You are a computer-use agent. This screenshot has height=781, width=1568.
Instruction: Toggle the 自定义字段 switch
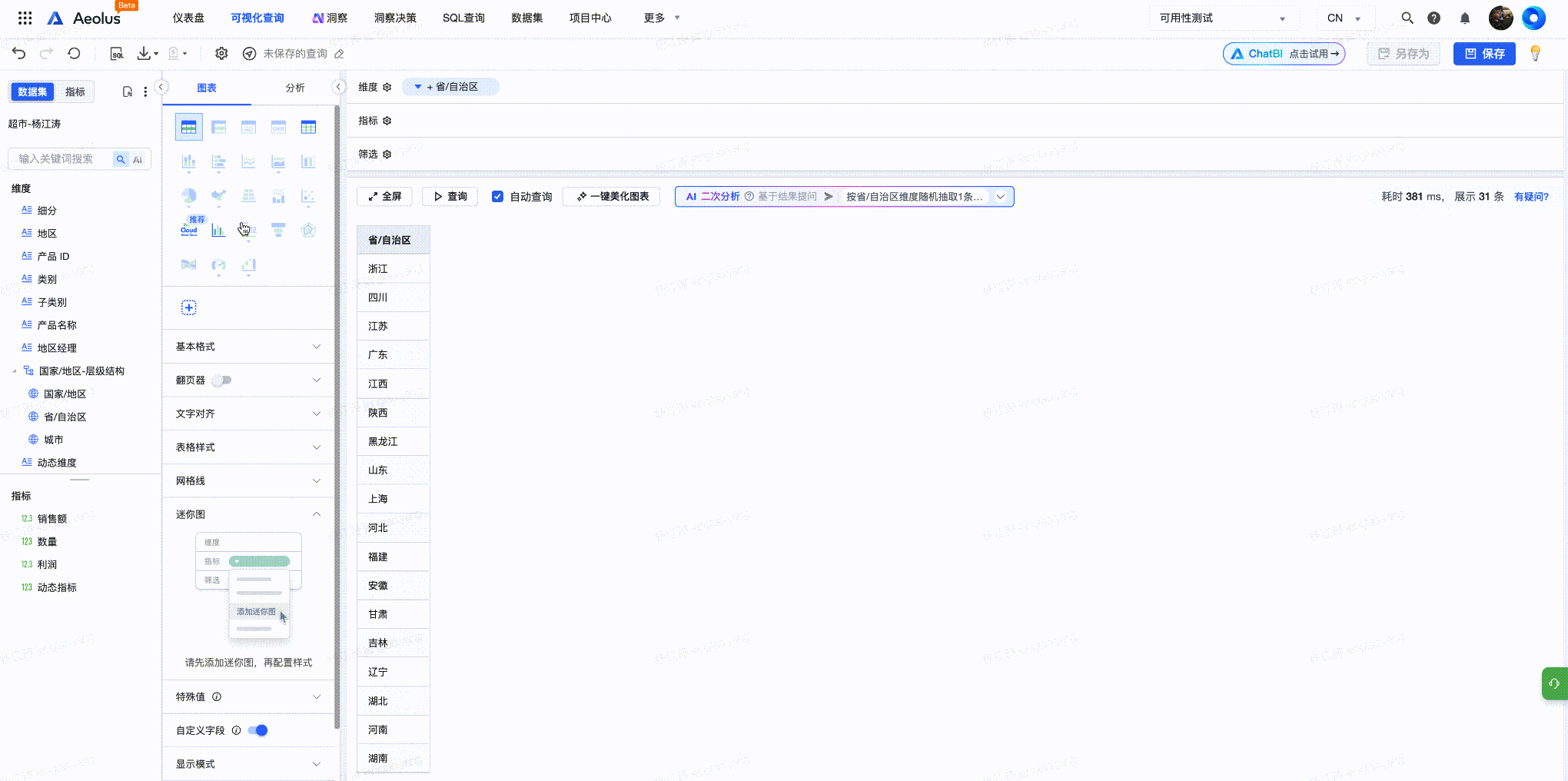pos(257,730)
